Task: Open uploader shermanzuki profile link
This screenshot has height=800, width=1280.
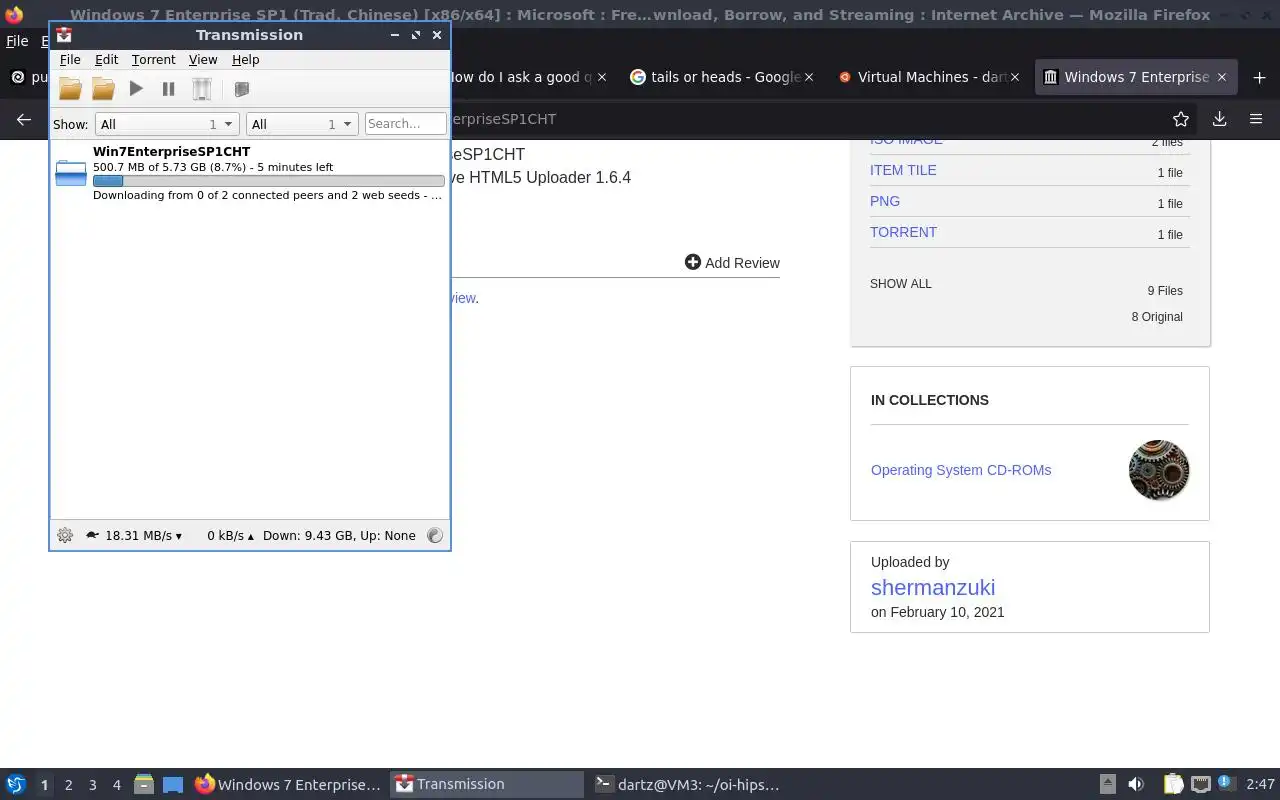Action: 933,587
